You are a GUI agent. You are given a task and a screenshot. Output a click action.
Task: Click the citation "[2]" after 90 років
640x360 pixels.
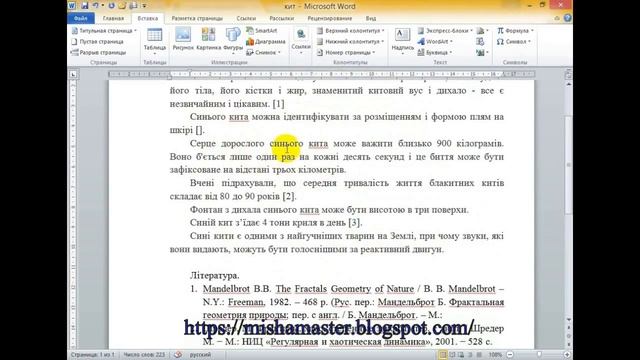(x=288, y=196)
